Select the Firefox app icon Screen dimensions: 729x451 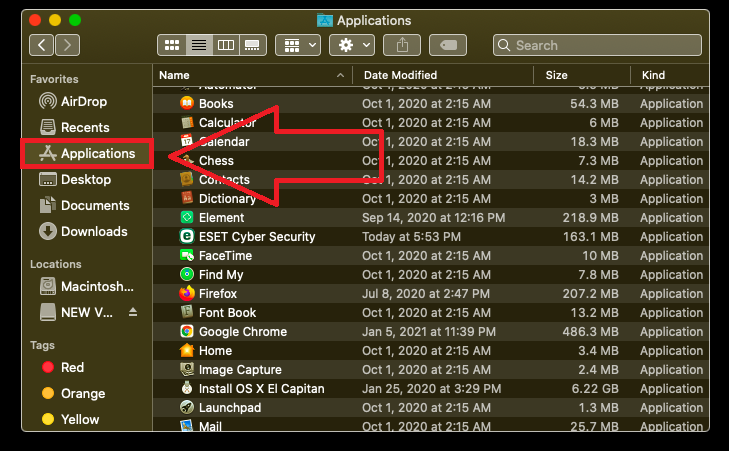pos(187,293)
